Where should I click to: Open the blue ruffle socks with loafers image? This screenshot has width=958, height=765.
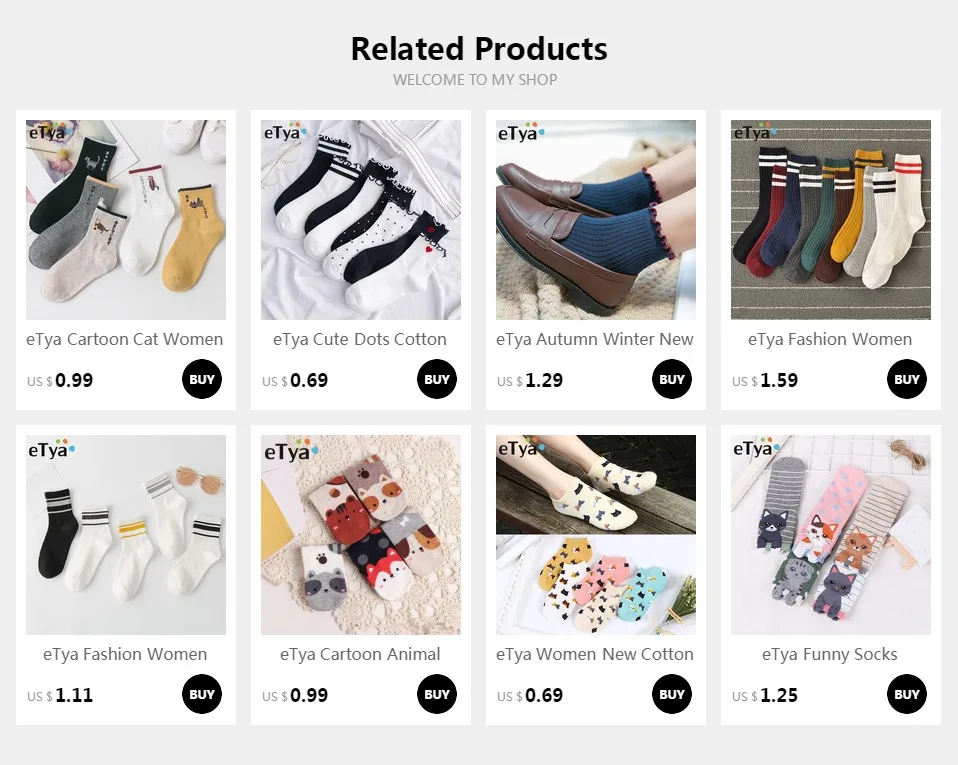point(596,220)
